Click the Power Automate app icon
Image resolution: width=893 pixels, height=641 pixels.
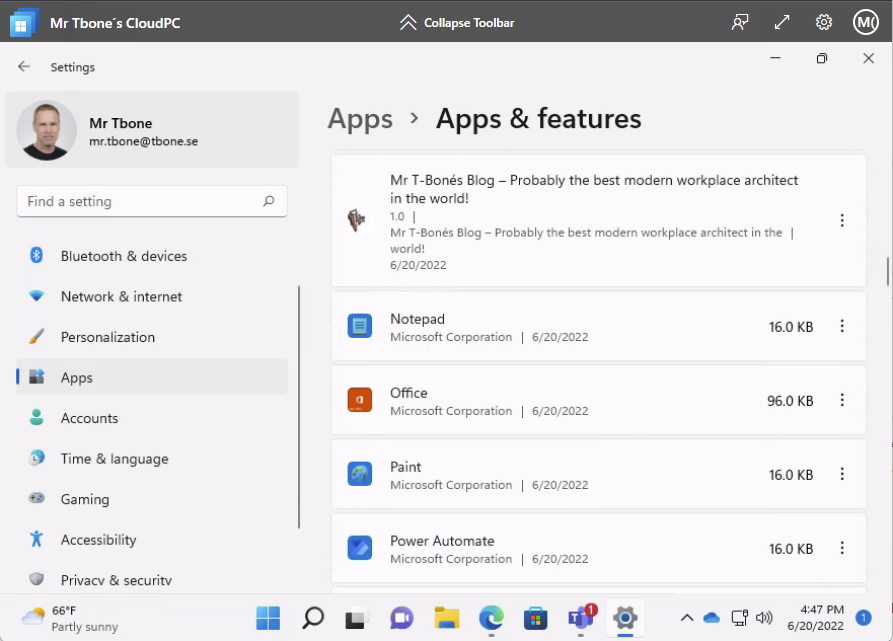359,548
